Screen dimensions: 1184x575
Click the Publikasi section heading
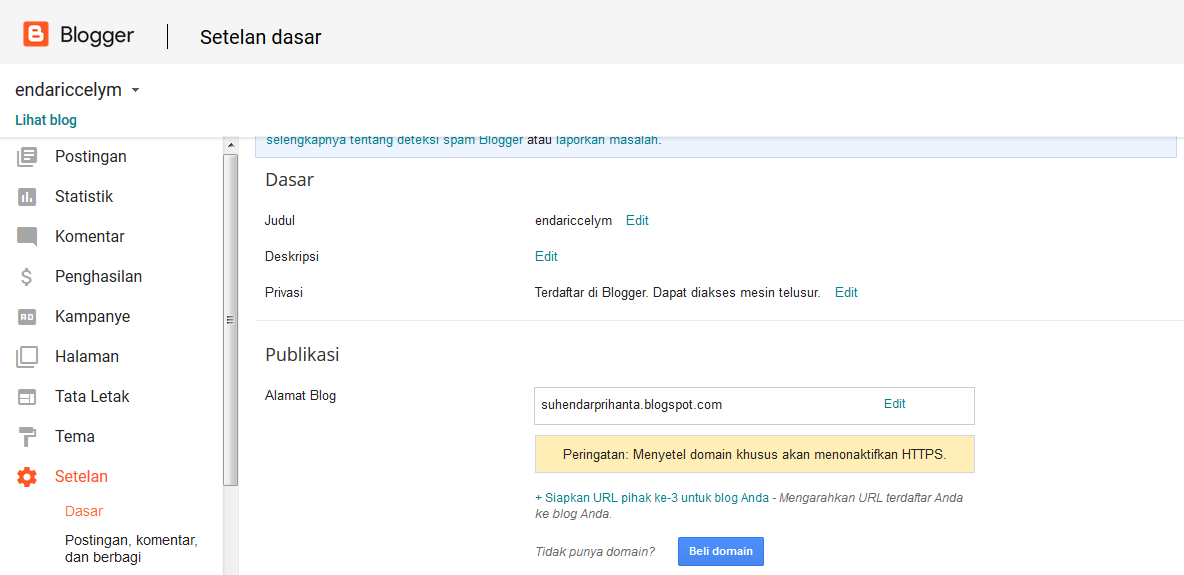pyautogui.click(x=302, y=354)
